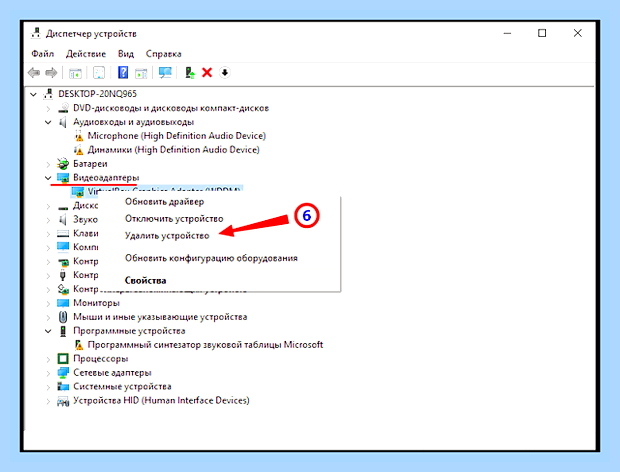Open Свойства from the context menu

(145, 281)
